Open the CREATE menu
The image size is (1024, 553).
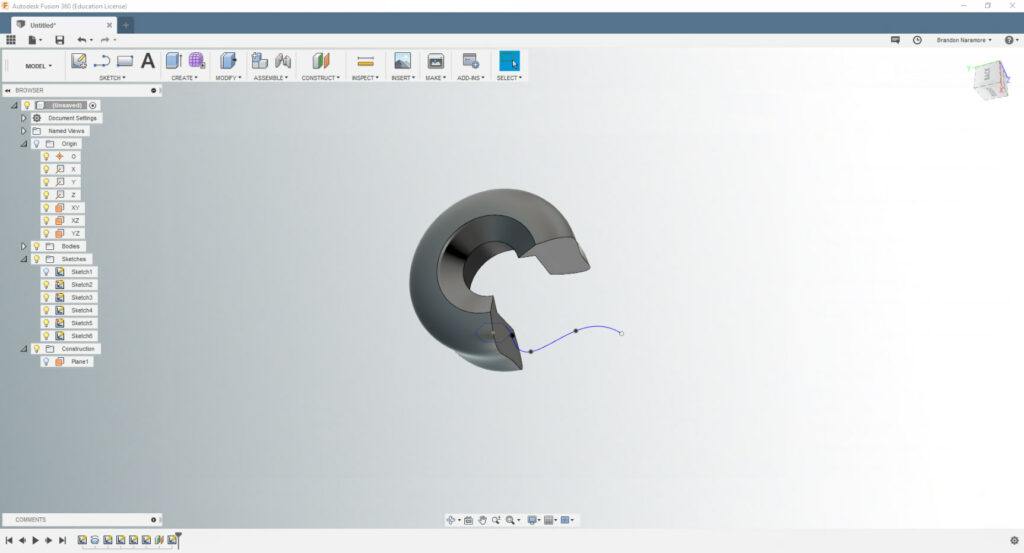(184, 78)
